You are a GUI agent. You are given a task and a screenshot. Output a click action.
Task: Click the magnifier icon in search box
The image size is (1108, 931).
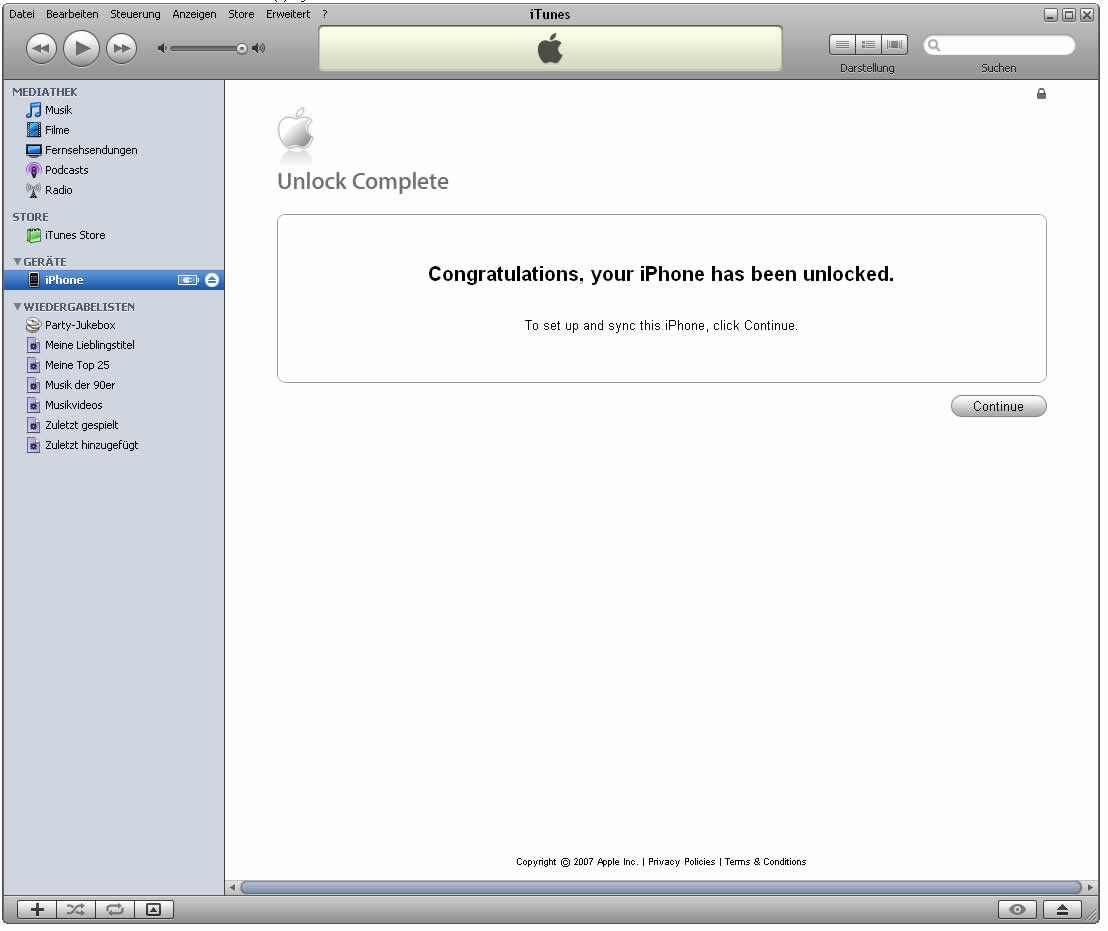point(933,45)
